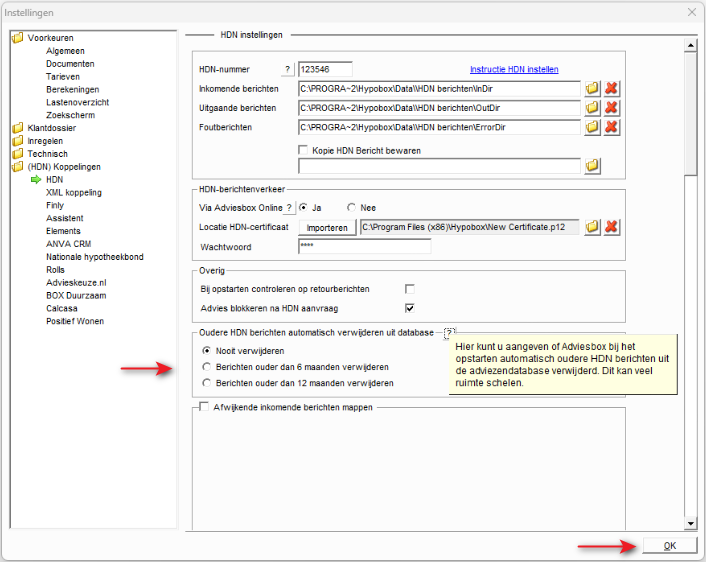Select Nee for Via Adviesbox Online

point(351,208)
